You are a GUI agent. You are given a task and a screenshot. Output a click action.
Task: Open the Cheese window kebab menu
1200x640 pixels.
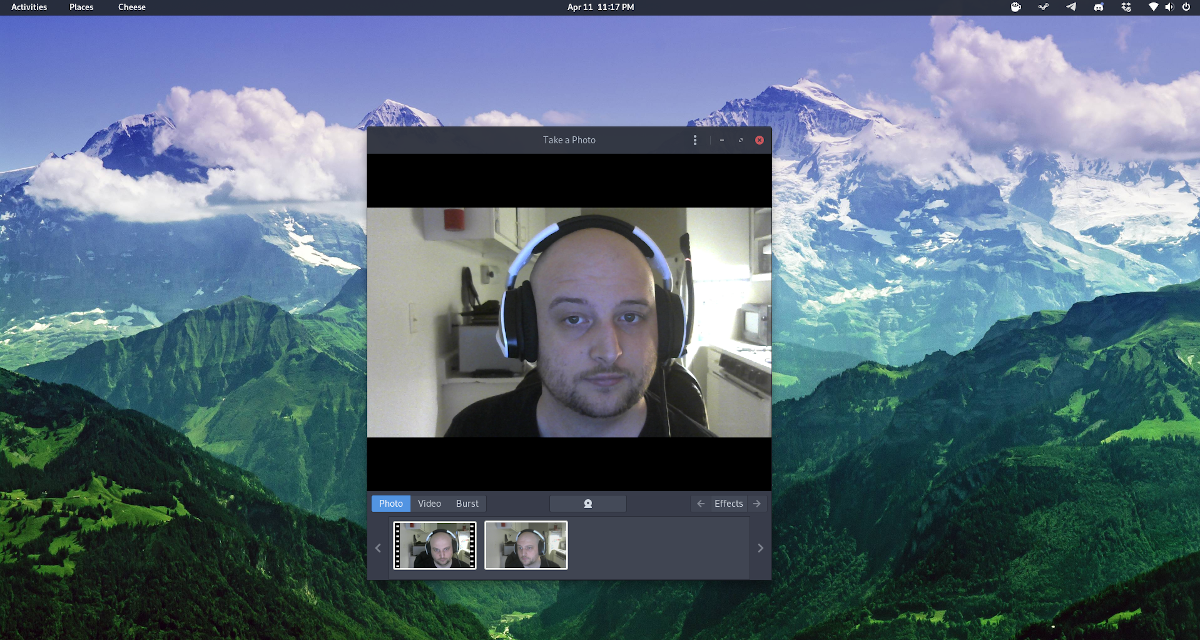(x=695, y=140)
